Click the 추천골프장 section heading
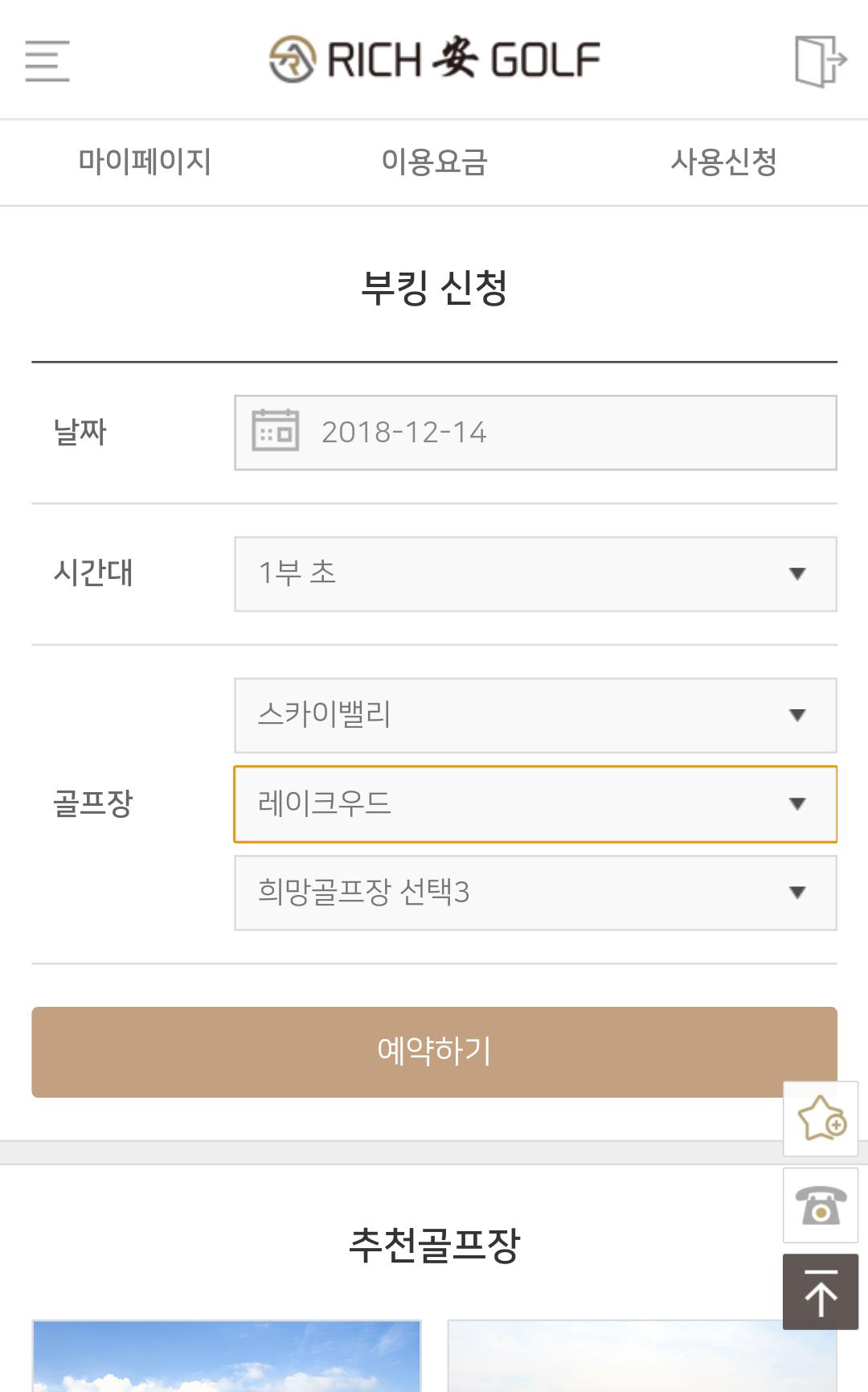The height and width of the screenshot is (1392, 868). tap(434, 1244)
